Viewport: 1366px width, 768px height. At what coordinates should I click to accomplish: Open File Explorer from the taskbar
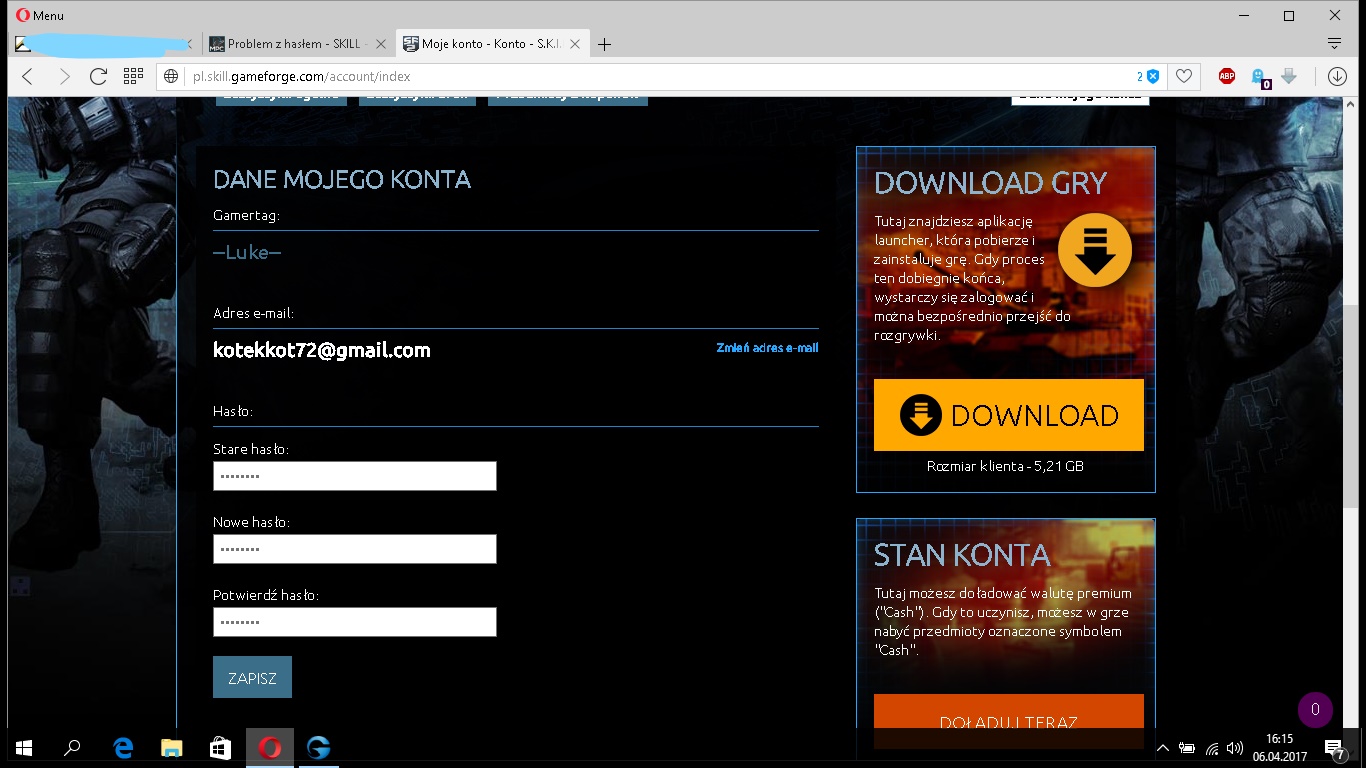coord(172,748)
